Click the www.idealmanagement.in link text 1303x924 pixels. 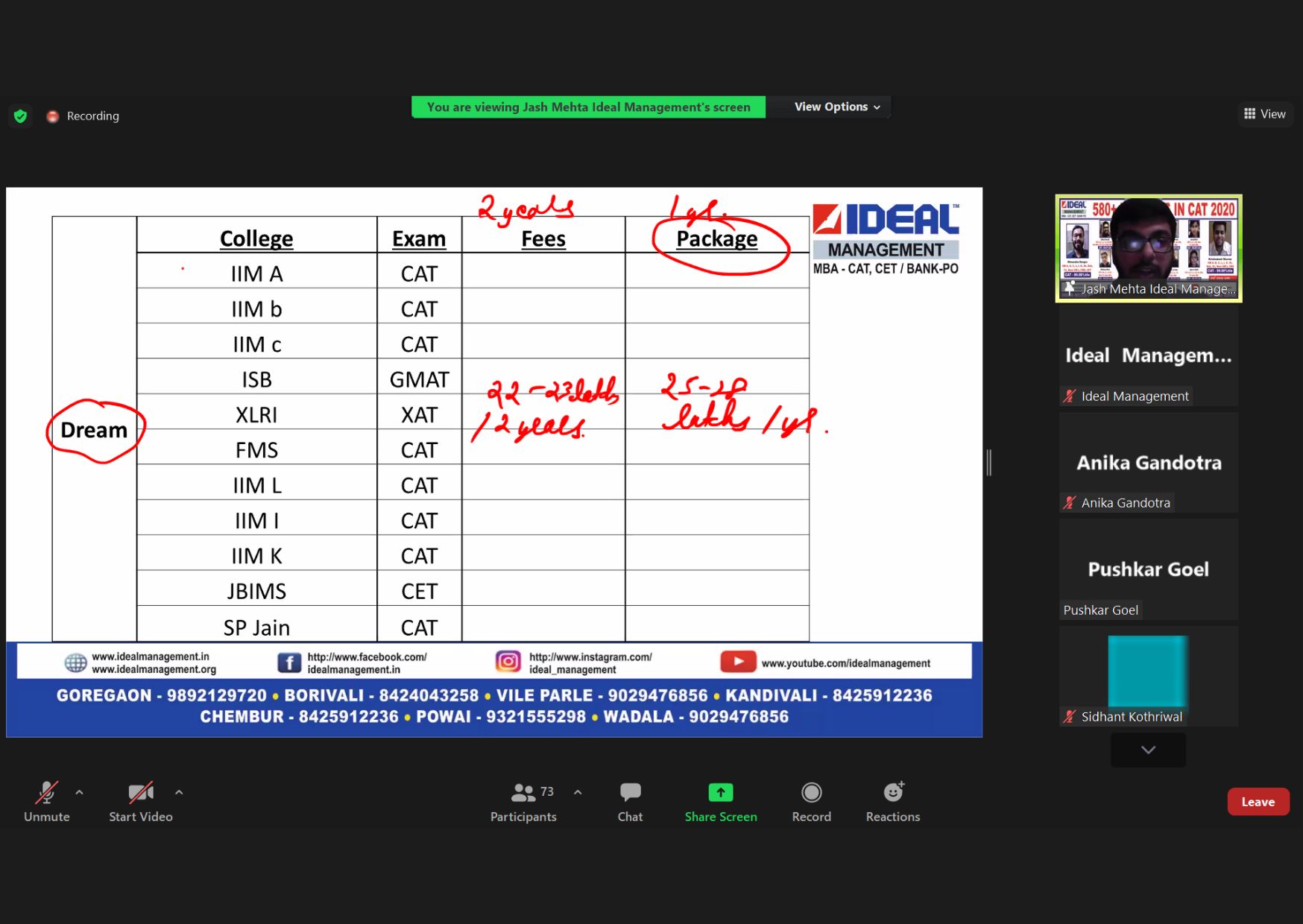point(151,656)
